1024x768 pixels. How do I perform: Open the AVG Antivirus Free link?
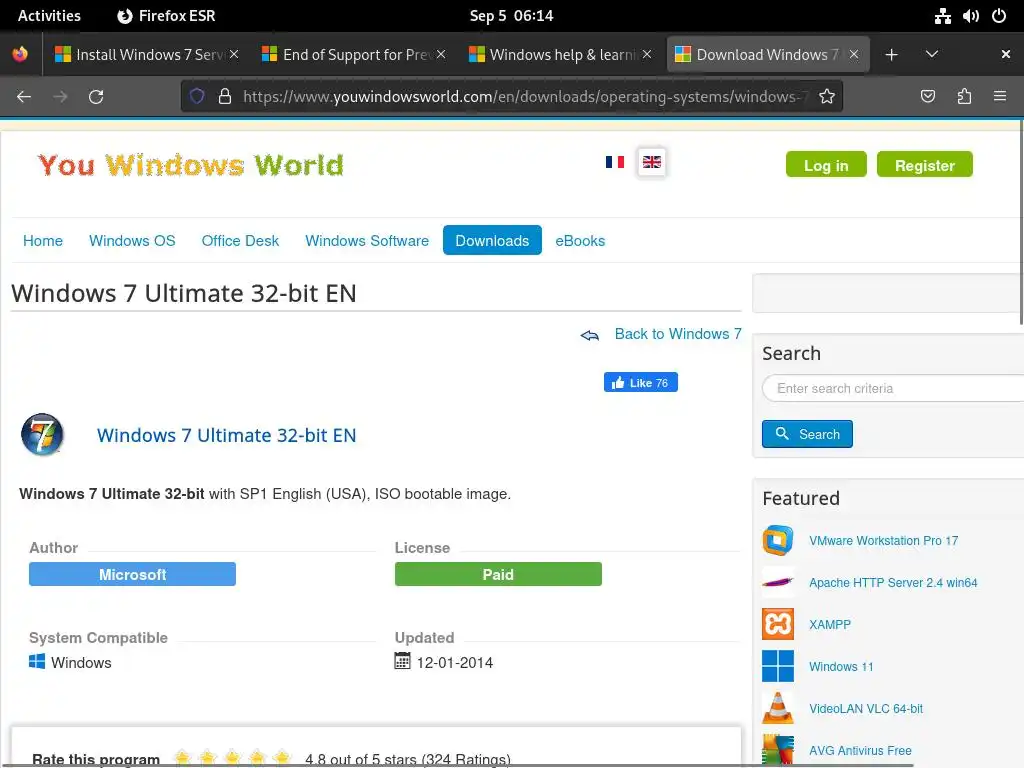point(859,750)
